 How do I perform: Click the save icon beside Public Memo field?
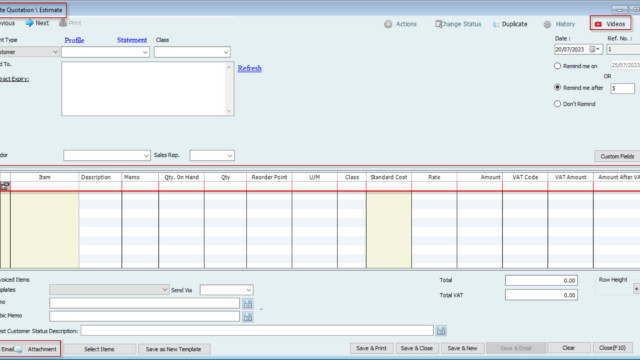248,317
